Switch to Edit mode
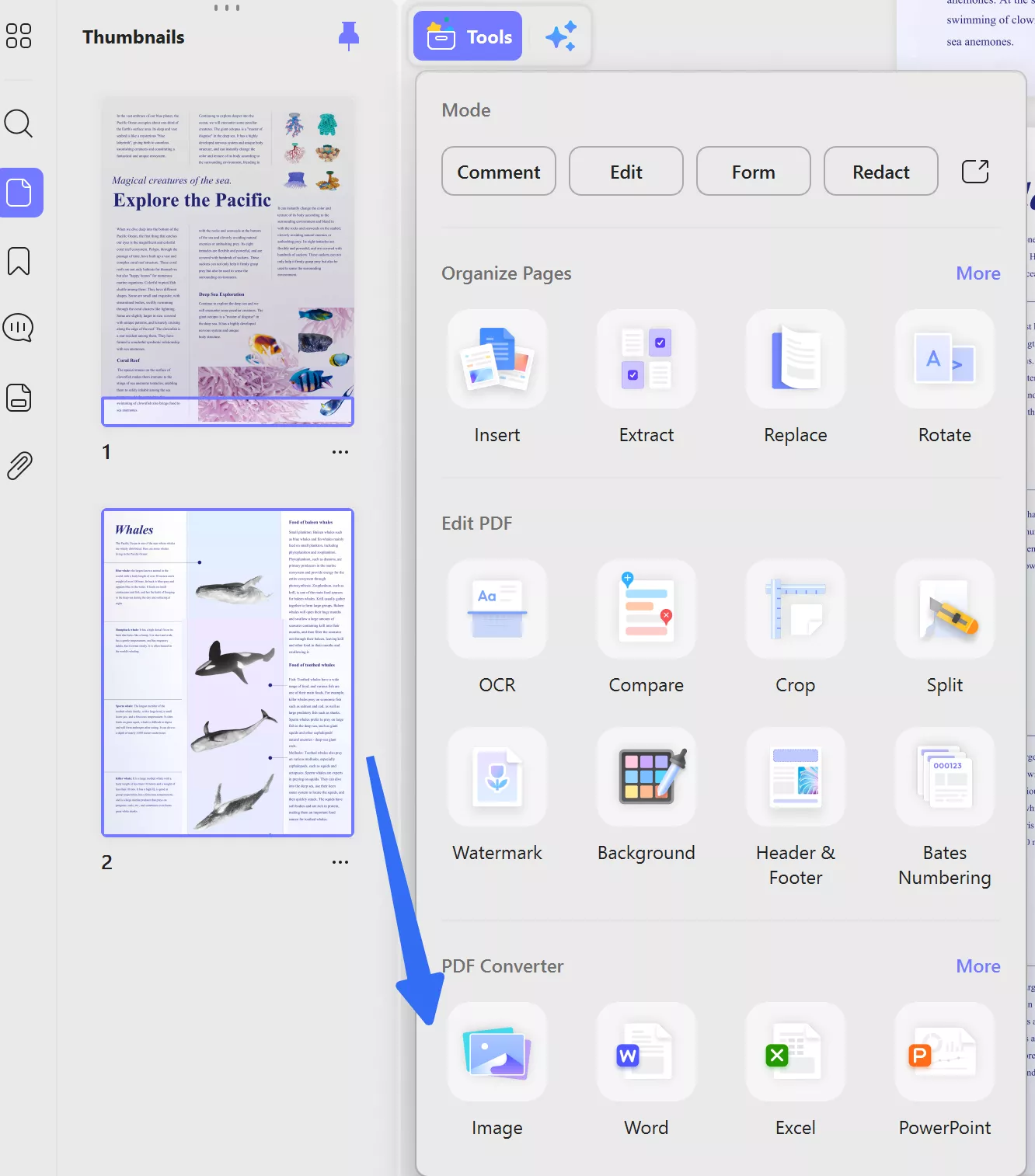Image resolution: width=1035 pixels, height=1176 pixels. pyautogui.click(x=626, y=172)
